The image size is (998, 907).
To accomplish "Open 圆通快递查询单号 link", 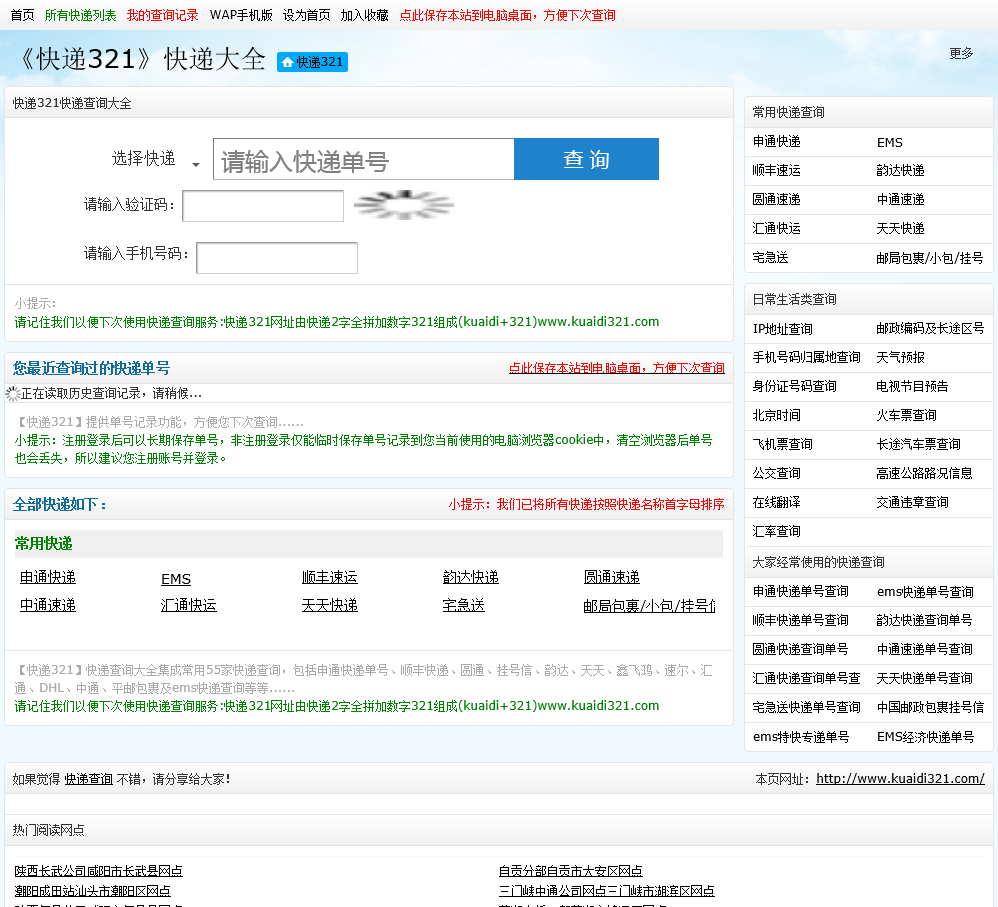I will pos(800,649).
